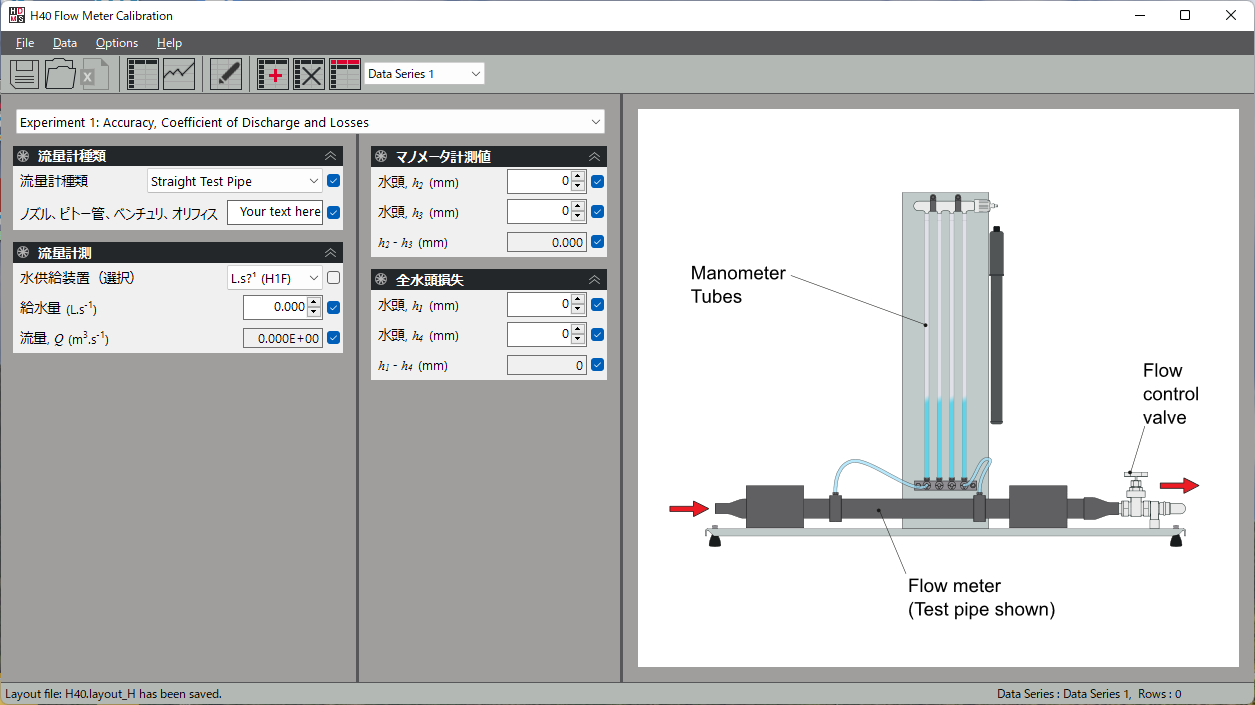Viewport: 1255px width, 705px height.
Task: Toggle checkbox for 水頭 h1 row
Action: (x=597, y=305)
